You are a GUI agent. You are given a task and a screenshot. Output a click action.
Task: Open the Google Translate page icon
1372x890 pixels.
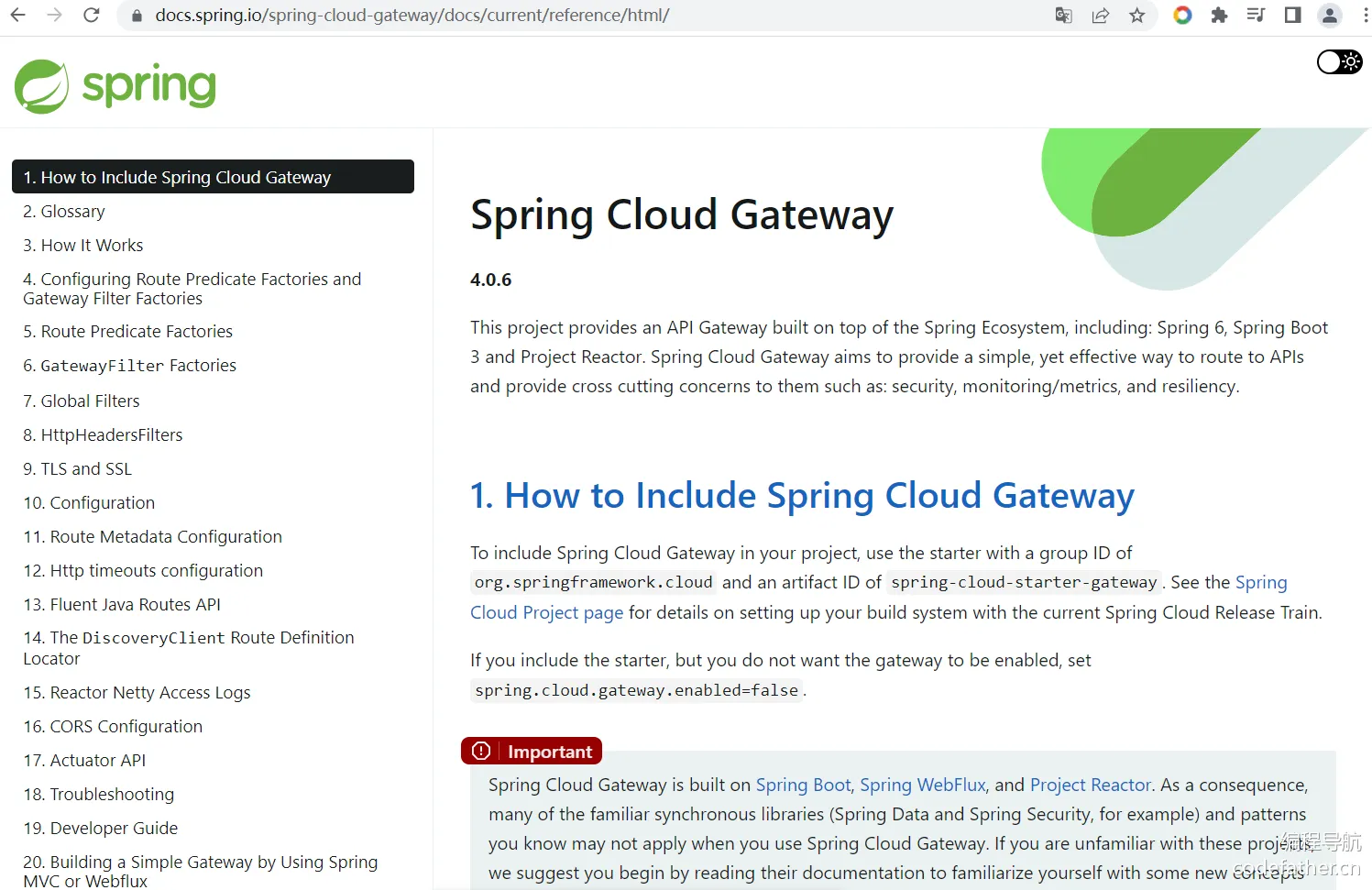pos(1063,16)
